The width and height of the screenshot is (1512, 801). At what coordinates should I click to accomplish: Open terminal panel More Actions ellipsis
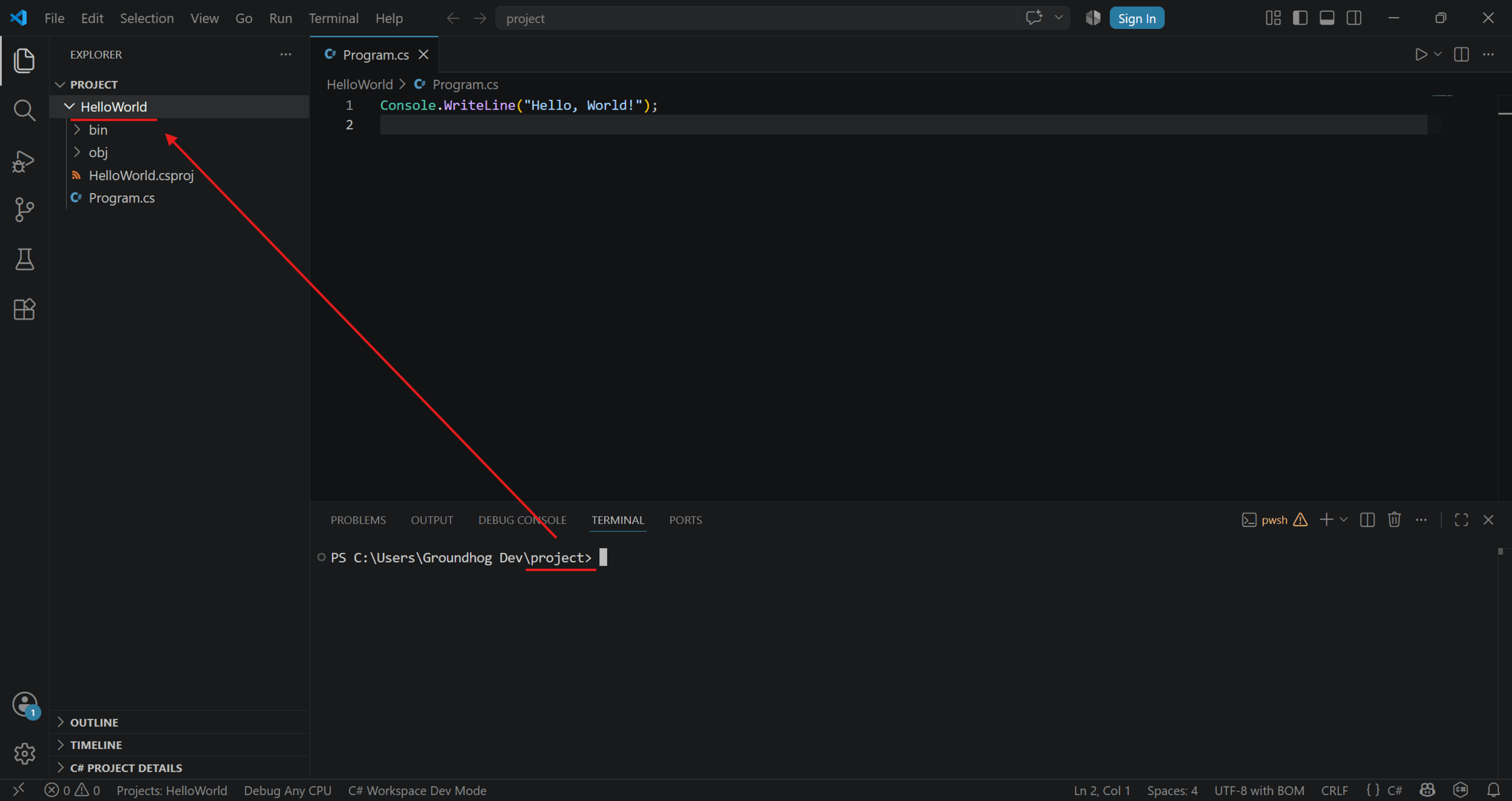click(x=1421, y=520)
